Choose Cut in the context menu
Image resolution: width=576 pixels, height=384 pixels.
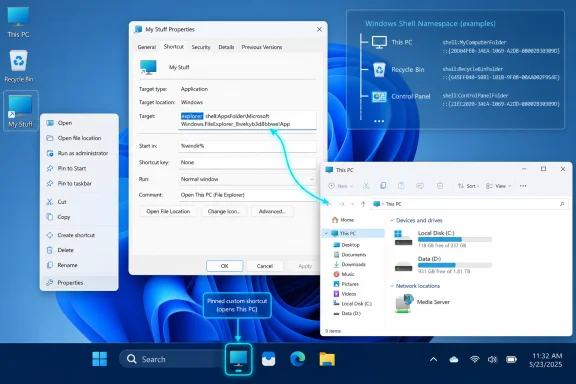(79, 202)
